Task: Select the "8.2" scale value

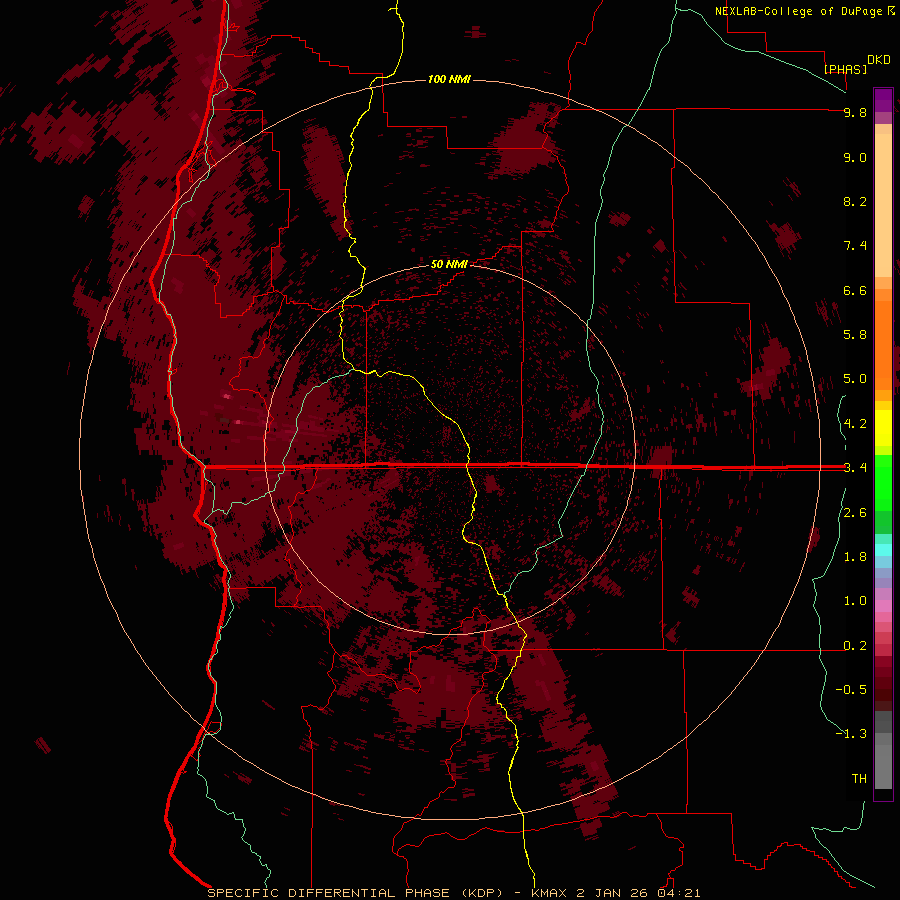Action: pyautogui.click(x=855, y=201)
